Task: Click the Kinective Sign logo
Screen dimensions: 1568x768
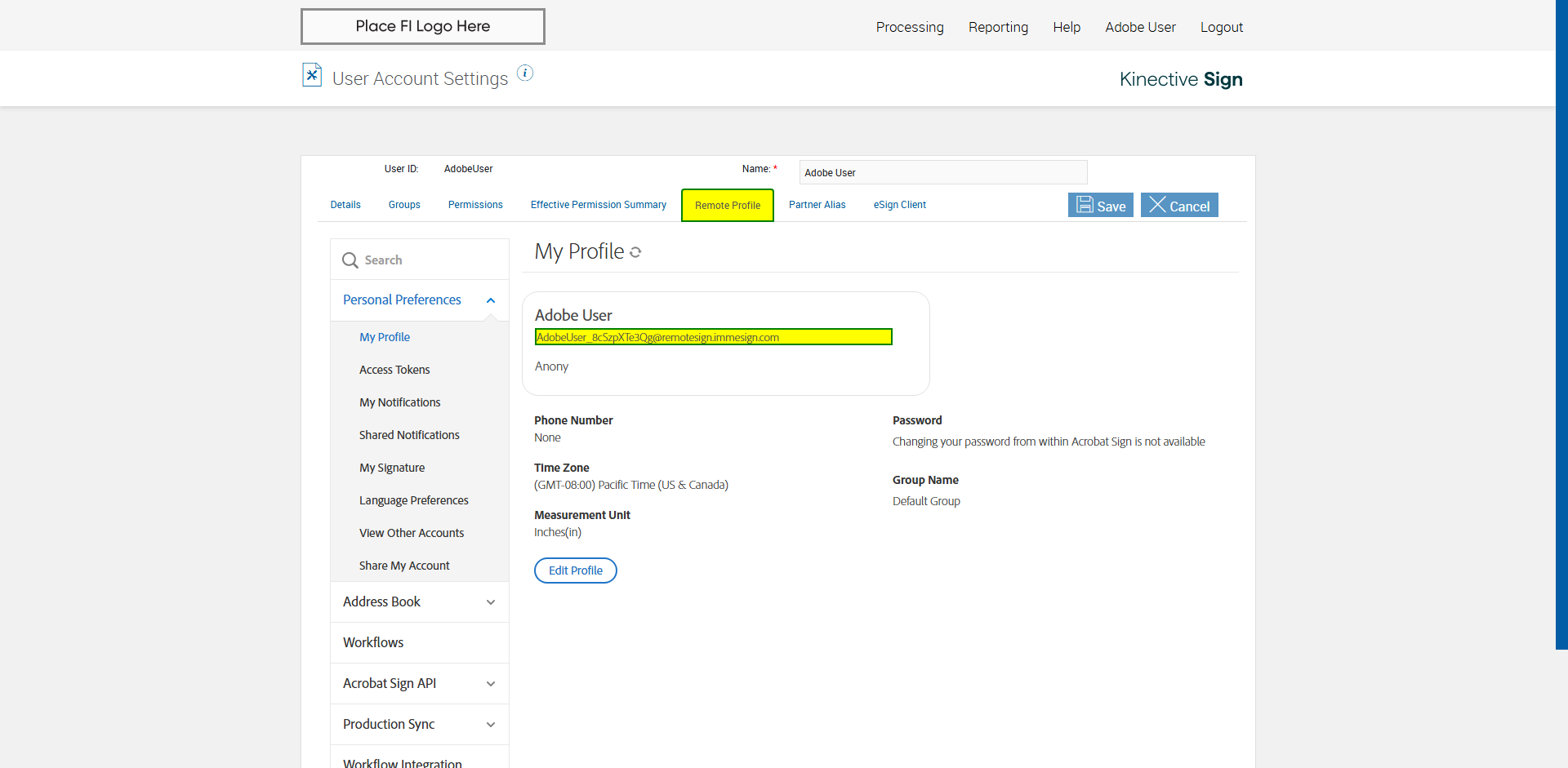Action: [1180, 79]
